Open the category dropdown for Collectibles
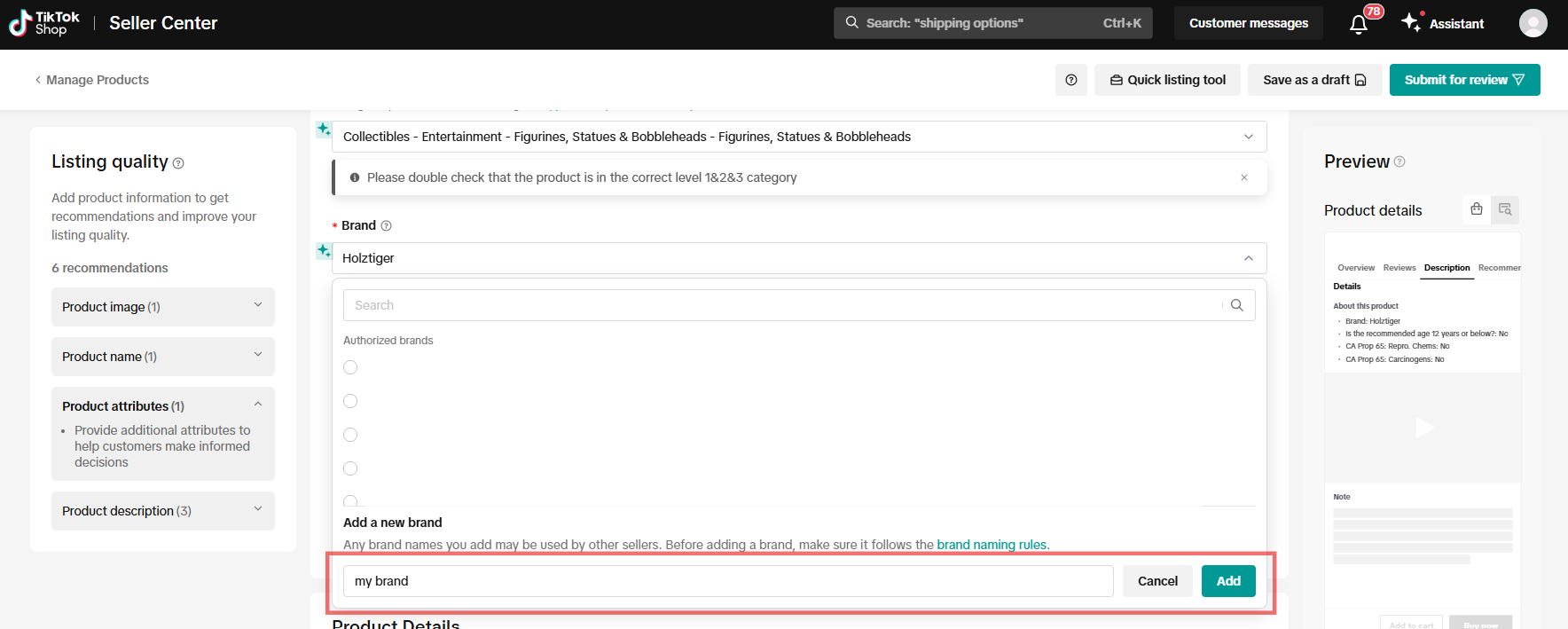The width and height of the screenshot is (1568, 629). point(1248,137)
